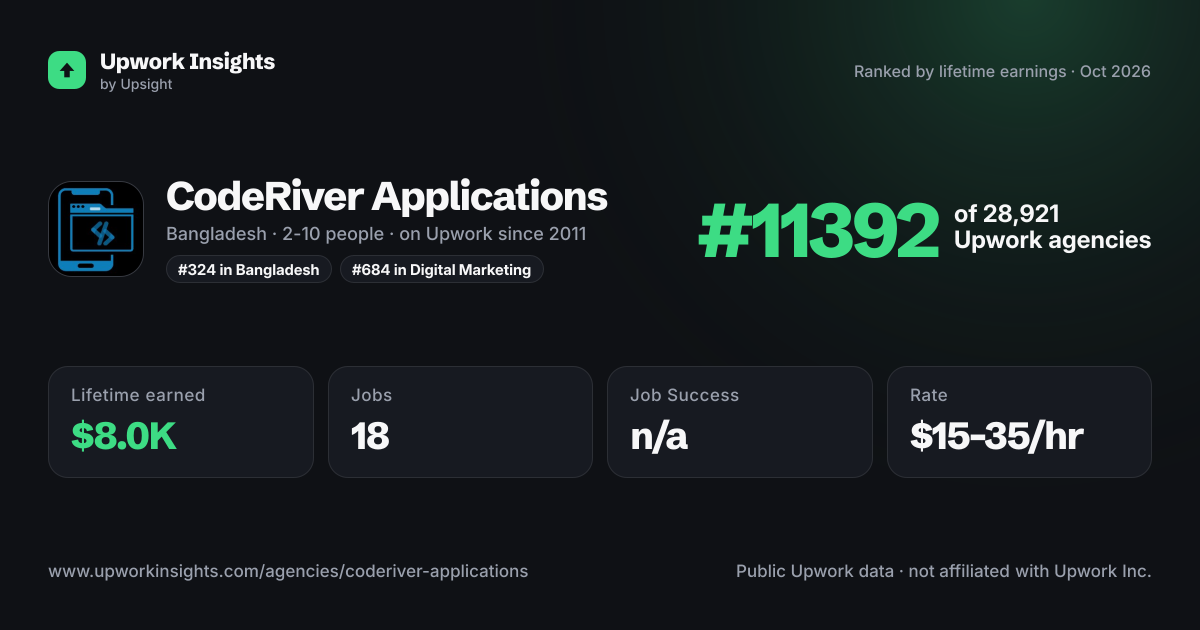Click the Rate label
Viewport: 1200px width, 630px height.
[x=929, y=395]
